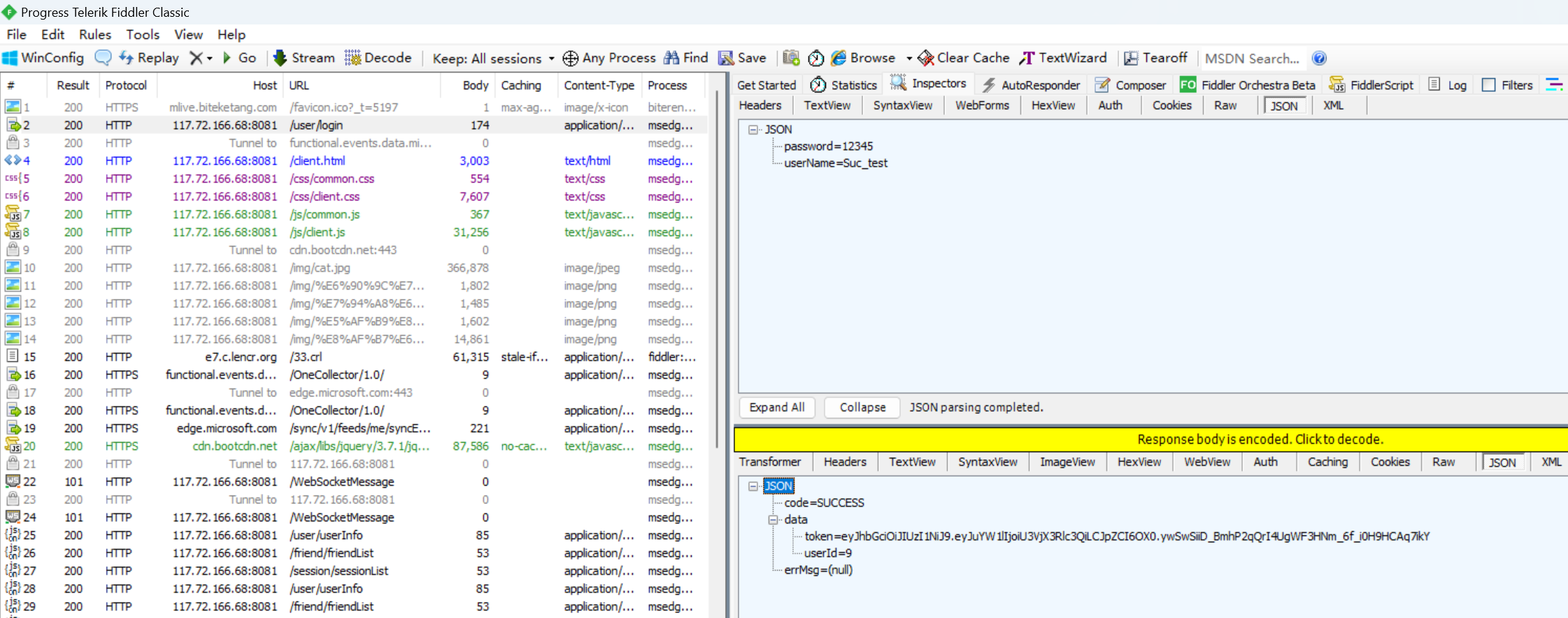Open the View menu
The height and width of the screenshot is (618, 1568).
click(188, 34)
